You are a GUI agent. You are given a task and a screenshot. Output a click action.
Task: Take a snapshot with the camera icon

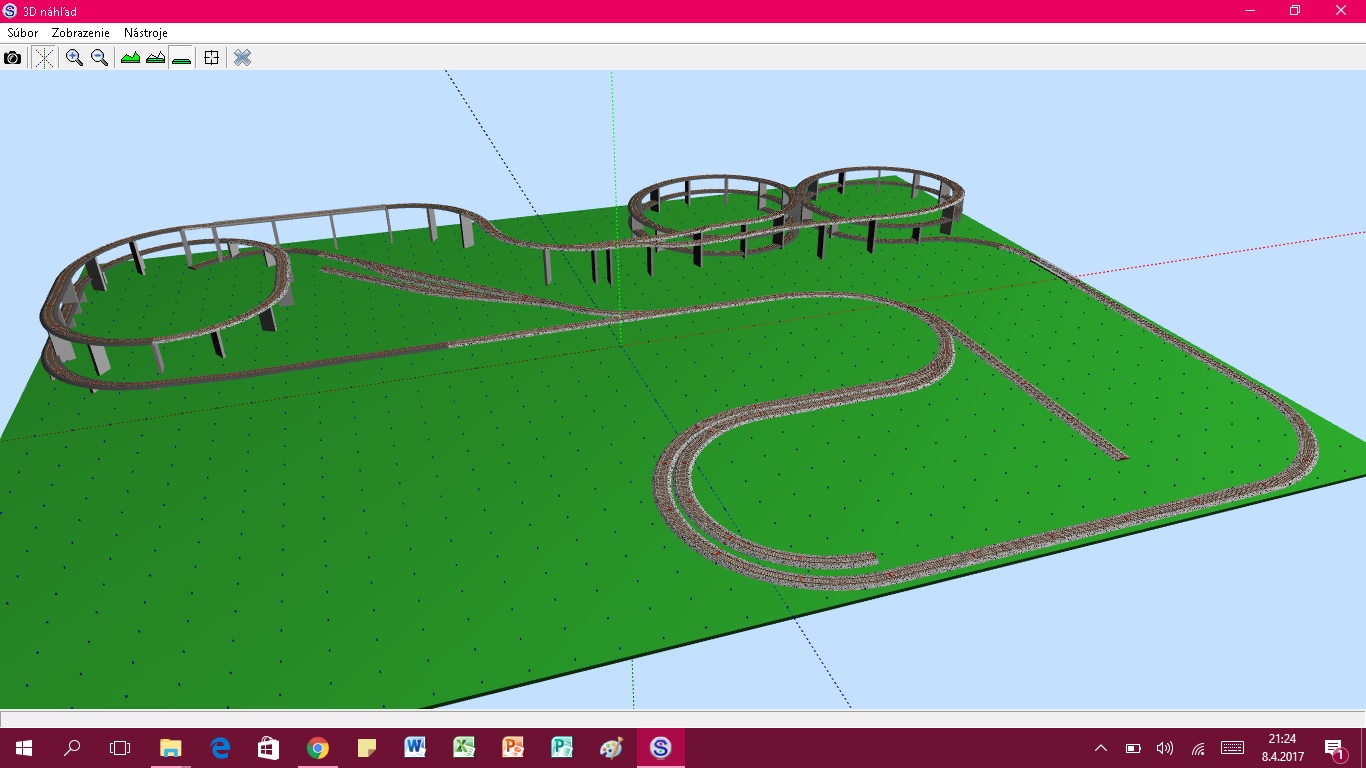click(x=12, y=58)
